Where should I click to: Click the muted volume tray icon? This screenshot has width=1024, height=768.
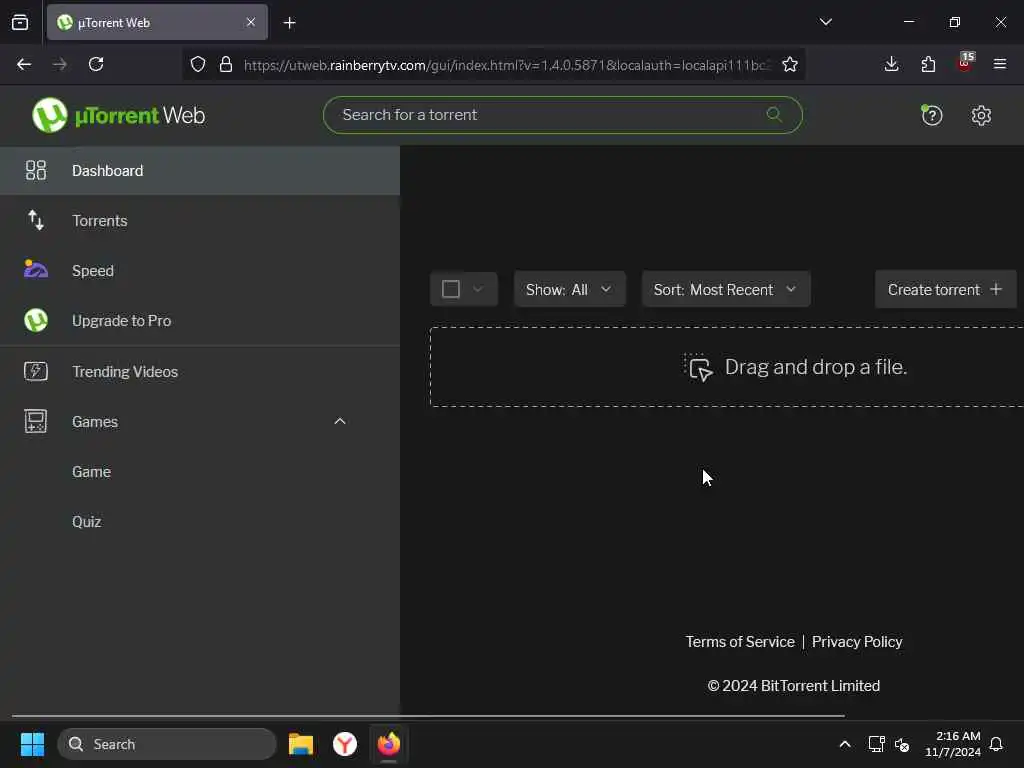point(902,744)
